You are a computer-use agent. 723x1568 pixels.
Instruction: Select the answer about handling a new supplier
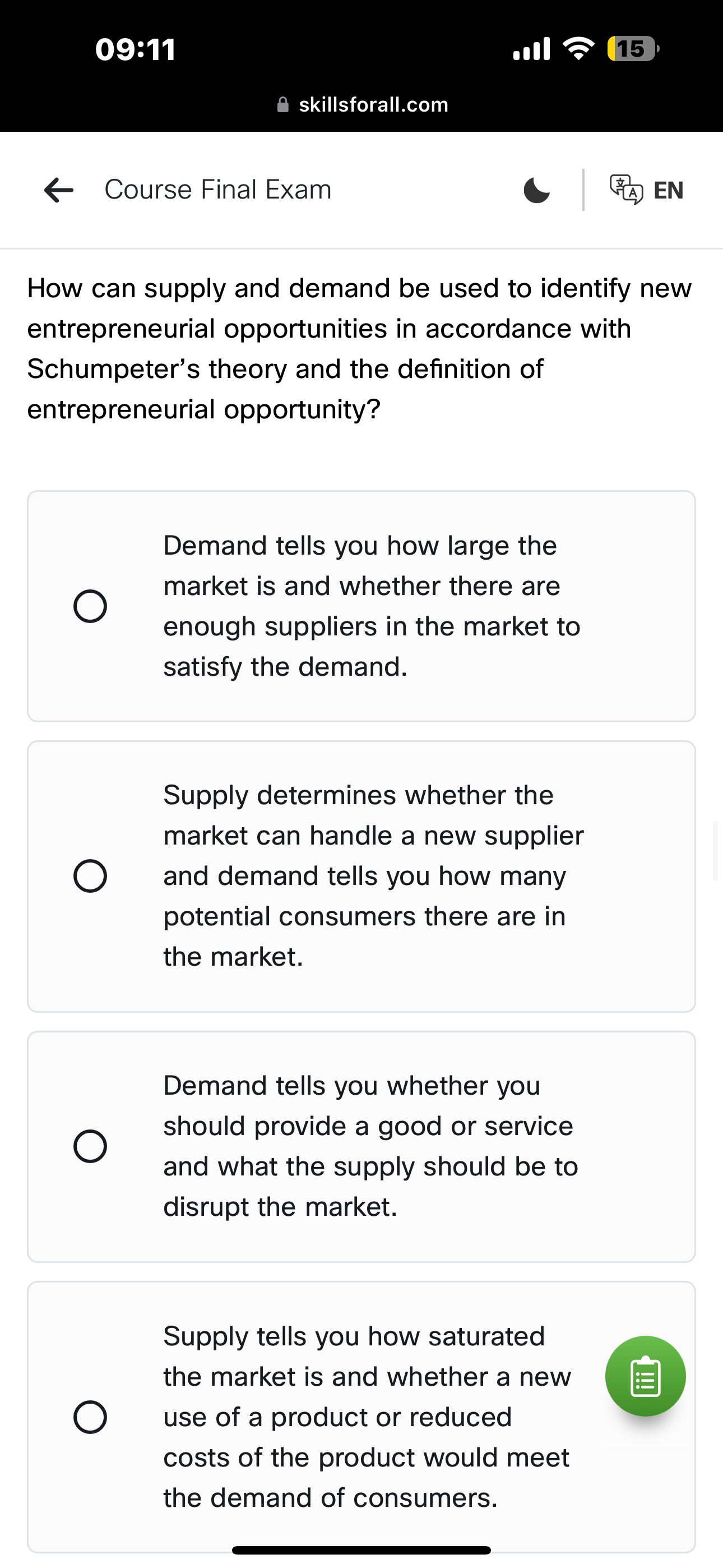91,875
